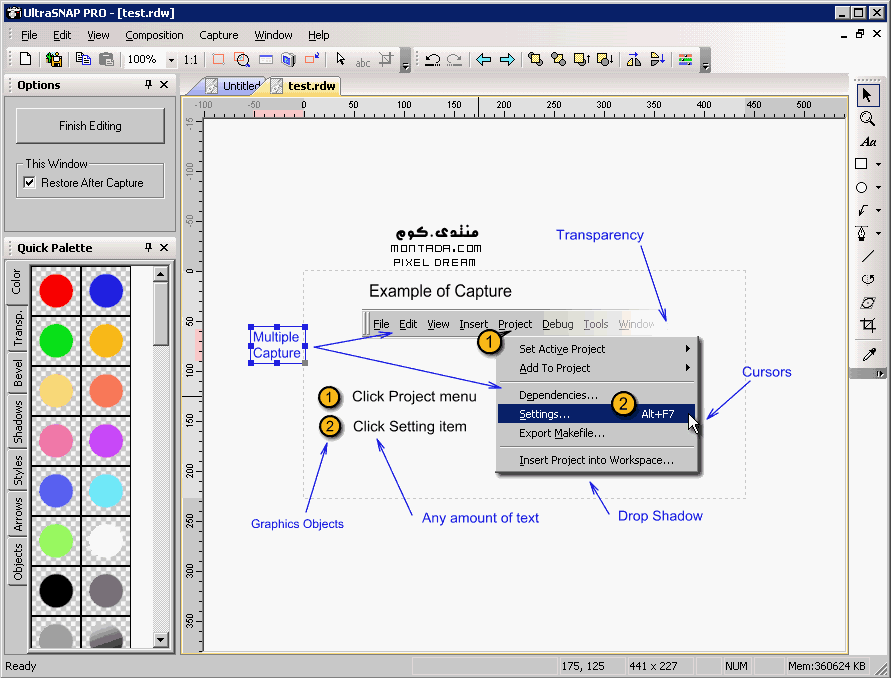891x678 pixels.
Task: Click the Quick Palette scroll down arrow
Action: [x=161, y=640]
